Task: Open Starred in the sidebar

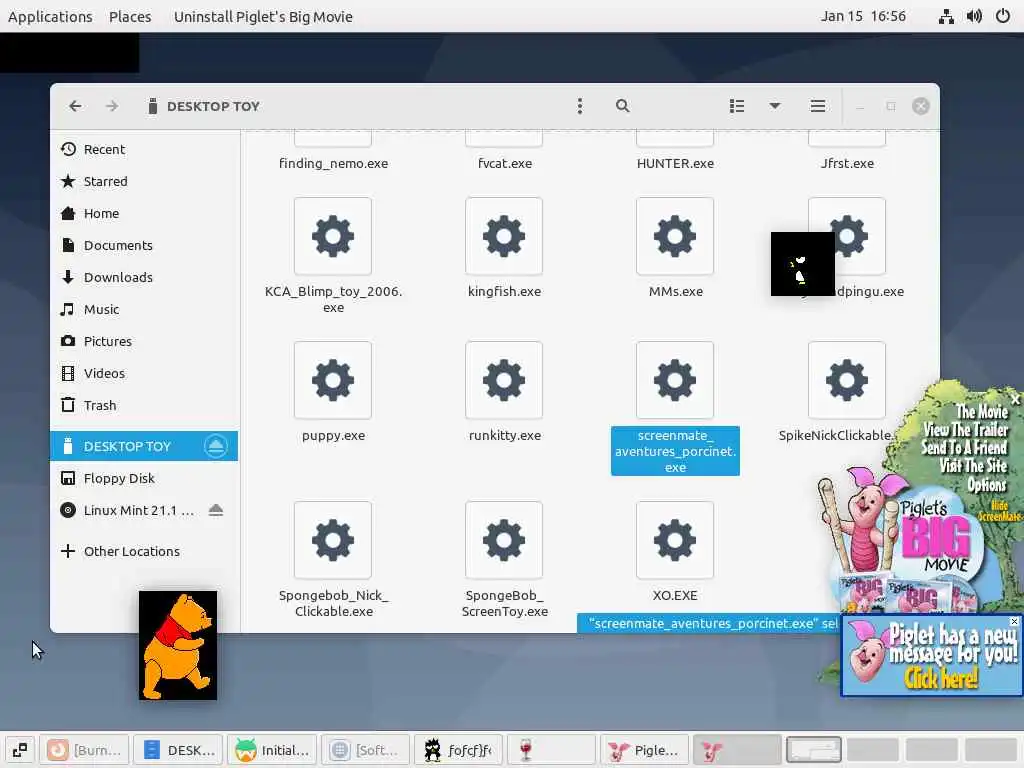Action: click(144, 181)
